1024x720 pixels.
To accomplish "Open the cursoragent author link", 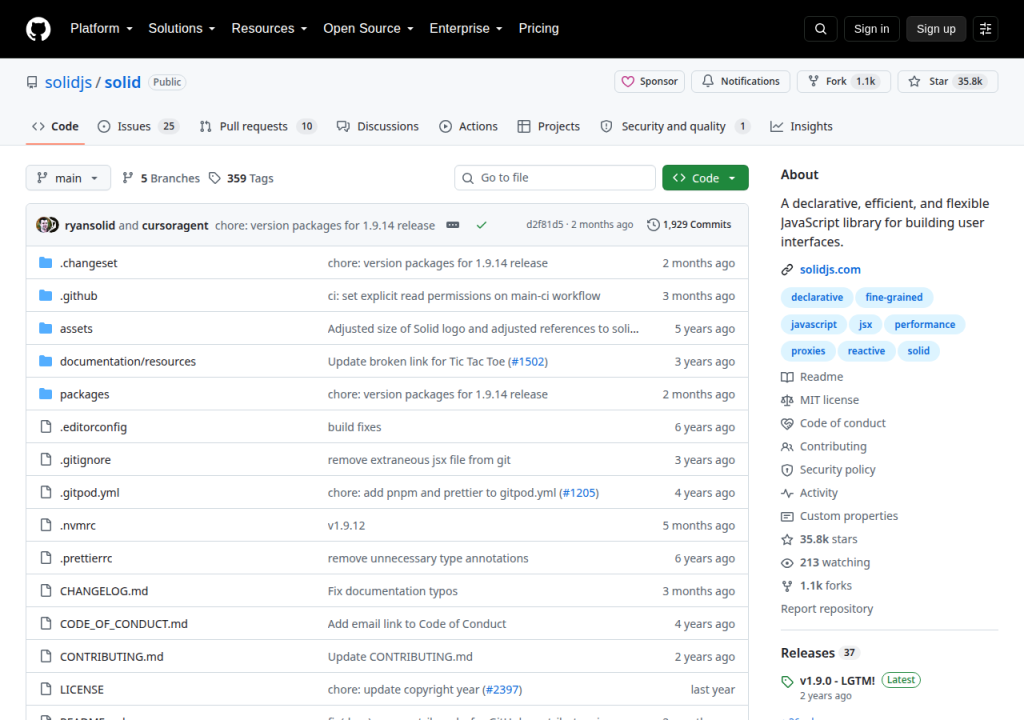I will [175, 225].
